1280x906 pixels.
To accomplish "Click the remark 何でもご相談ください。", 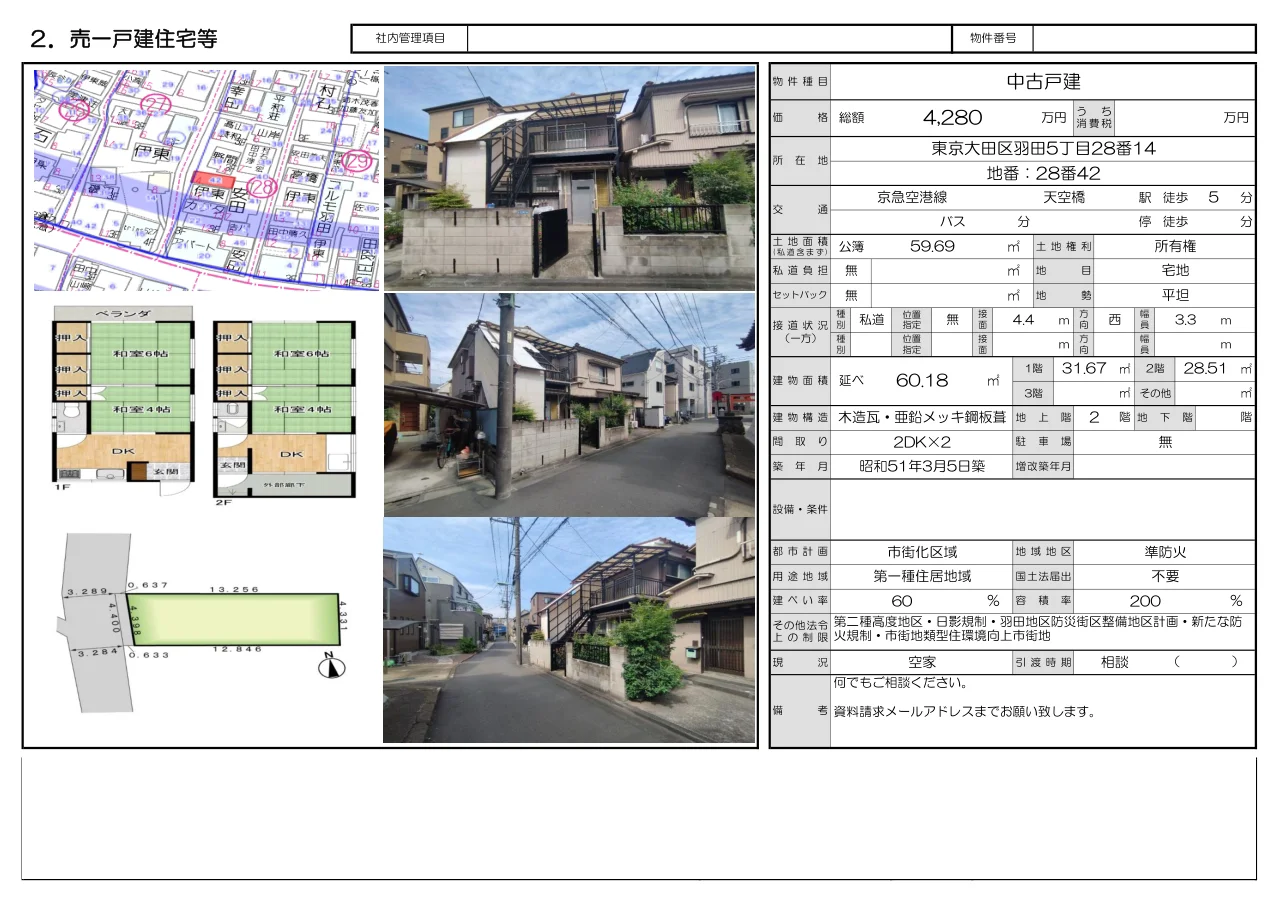I will (x=900, y=684).
